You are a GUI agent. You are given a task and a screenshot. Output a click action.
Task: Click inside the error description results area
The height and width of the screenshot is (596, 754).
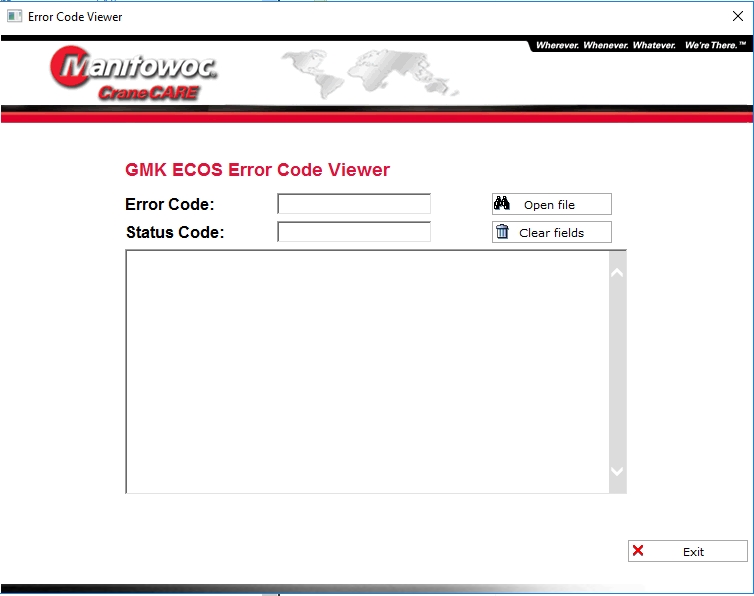368,372
